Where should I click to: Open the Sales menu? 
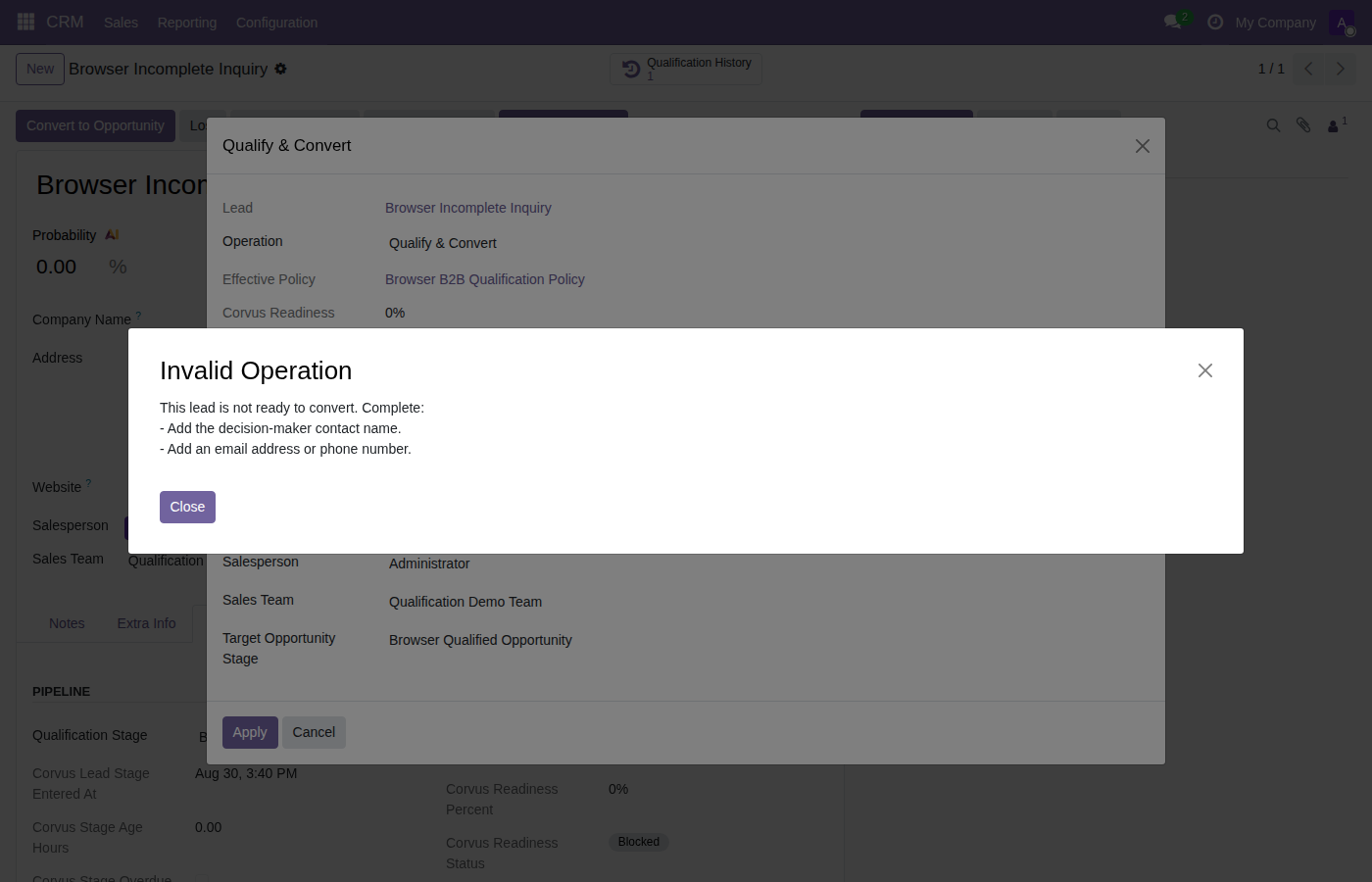click(x=121, y=23)
